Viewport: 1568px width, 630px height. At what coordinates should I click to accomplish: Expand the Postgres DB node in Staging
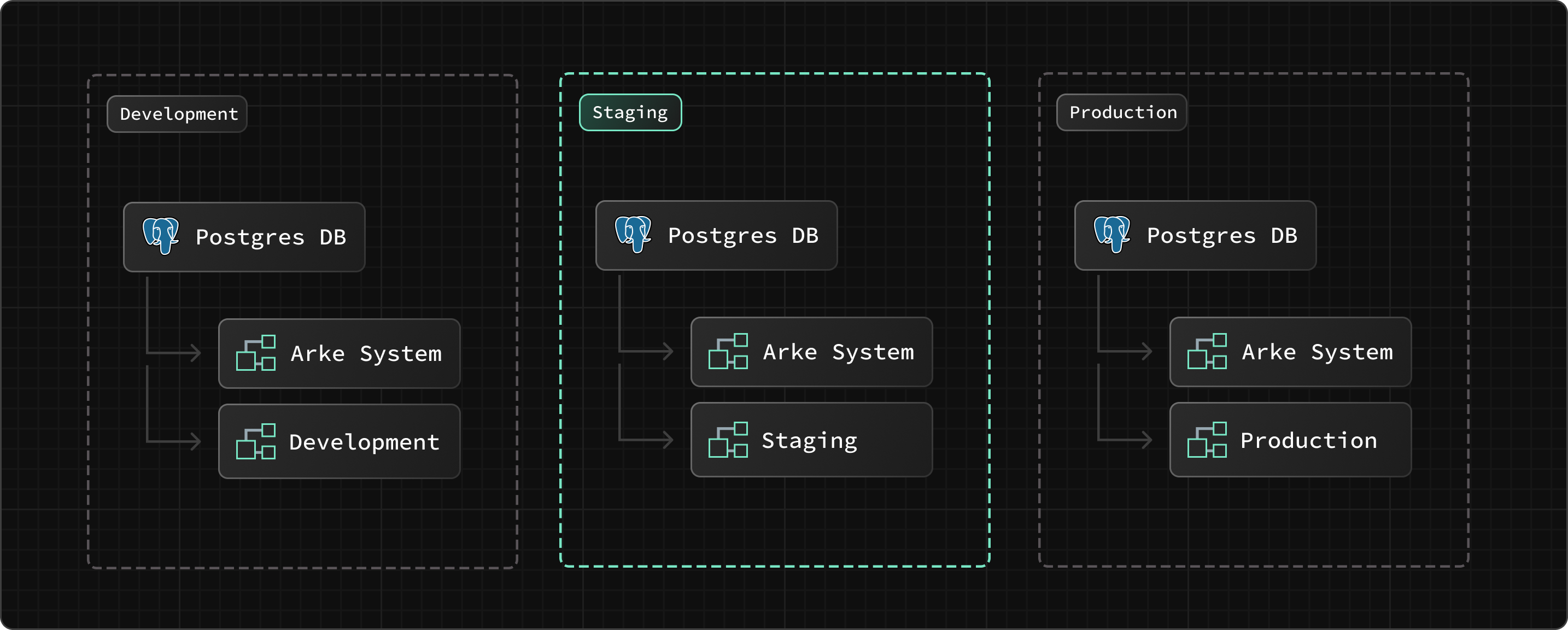[716, 236]
